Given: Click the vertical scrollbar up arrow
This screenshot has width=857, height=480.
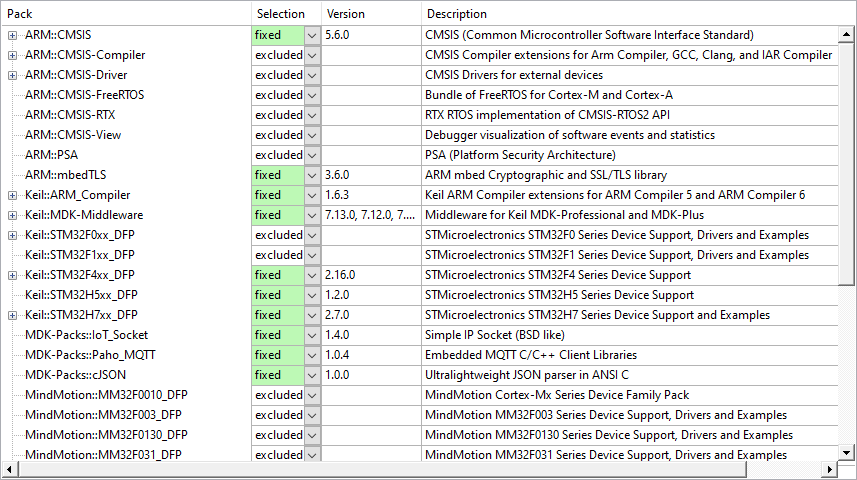Looking at the screenshot, I should click(846, 35).
